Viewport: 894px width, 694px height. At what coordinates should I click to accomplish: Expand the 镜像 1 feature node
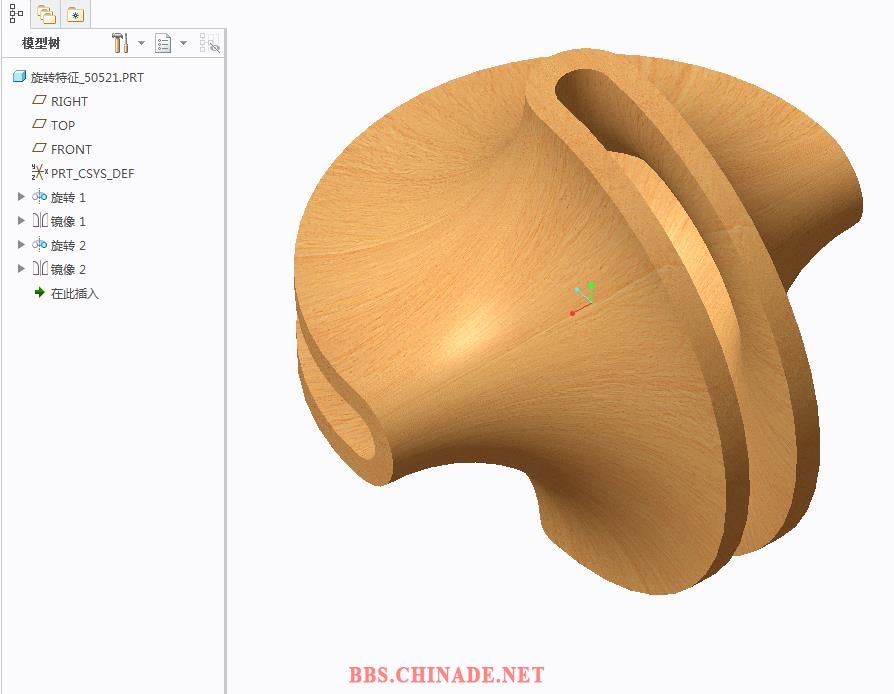(x=21, y=221)
